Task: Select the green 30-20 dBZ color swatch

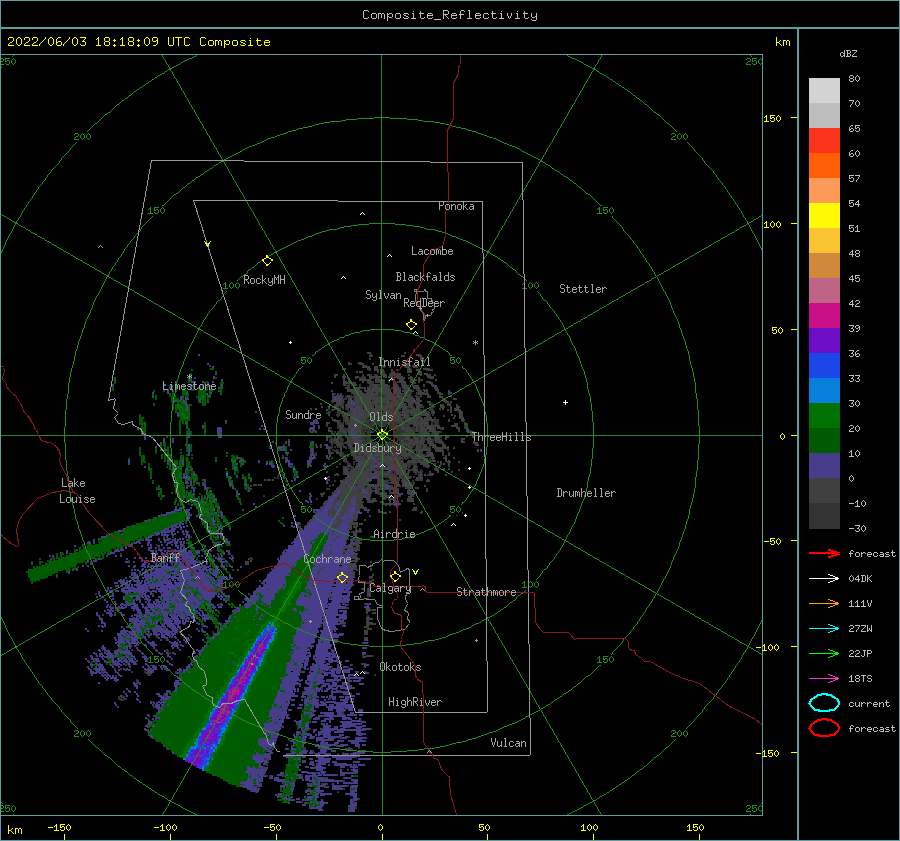Action: pos(824,416)
